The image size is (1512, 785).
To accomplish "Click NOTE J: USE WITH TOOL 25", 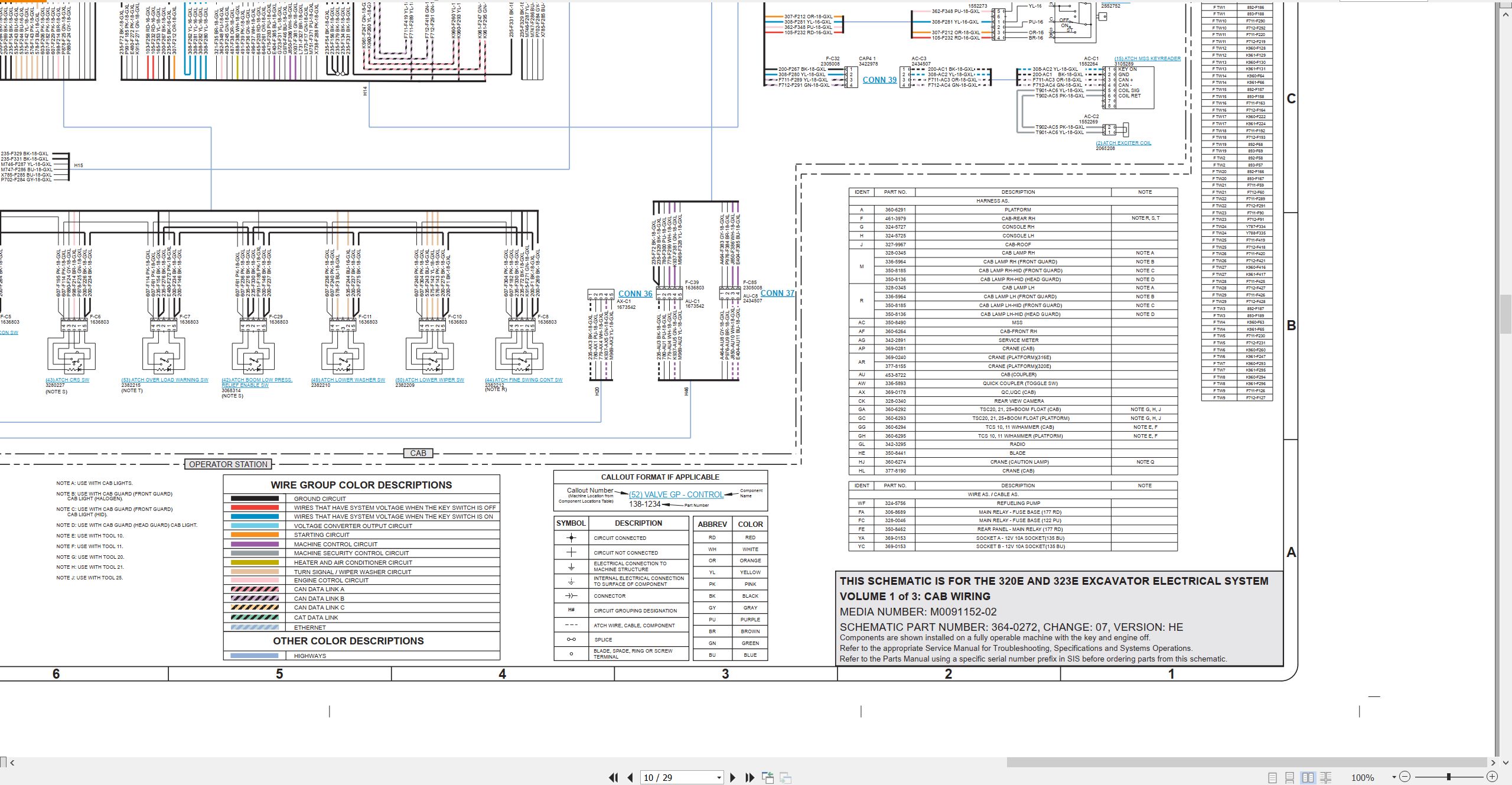I will tap(90, 578).
